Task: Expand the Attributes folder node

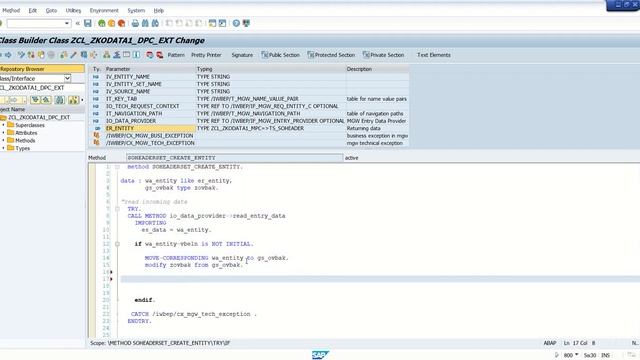Action: click(x=4, y=133)
